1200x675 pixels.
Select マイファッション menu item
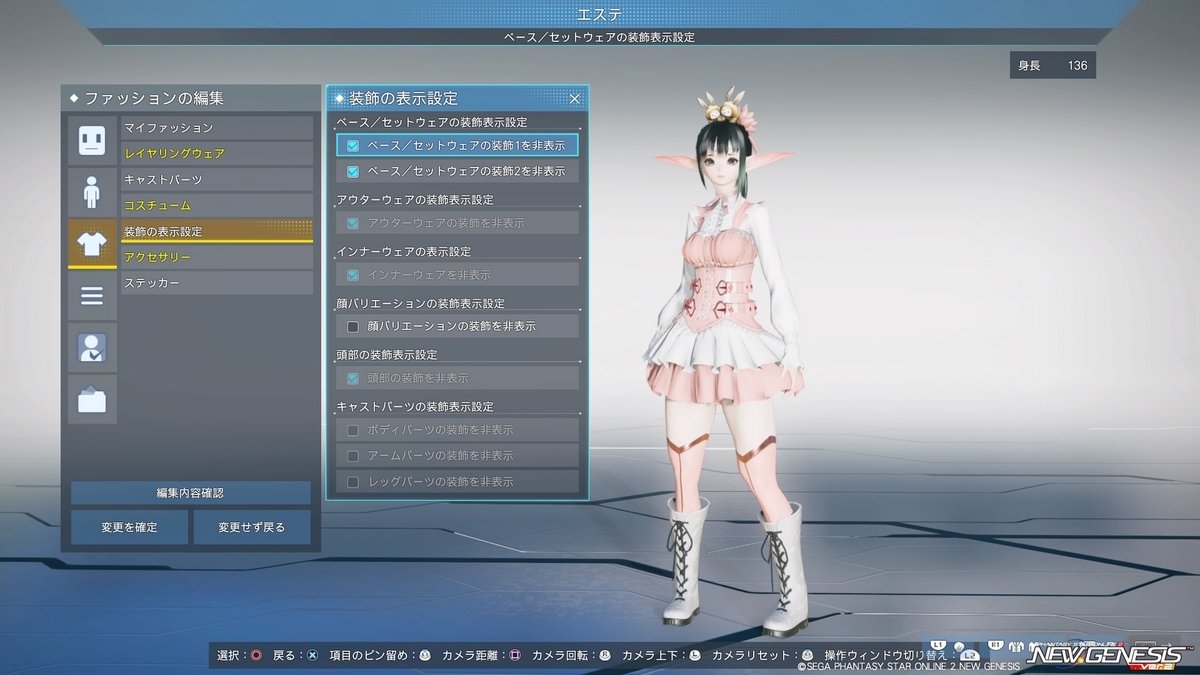point(217,128)
